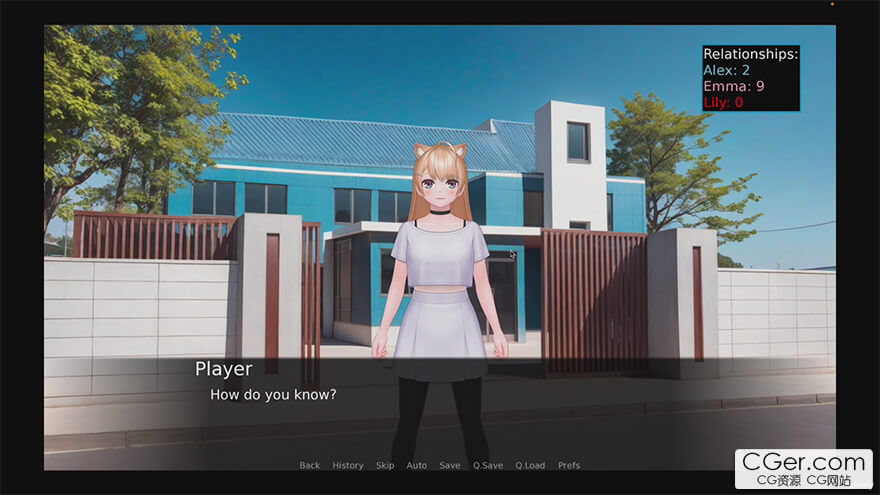
Task: Click Q.Load to quick load
Action: [530, 465]
